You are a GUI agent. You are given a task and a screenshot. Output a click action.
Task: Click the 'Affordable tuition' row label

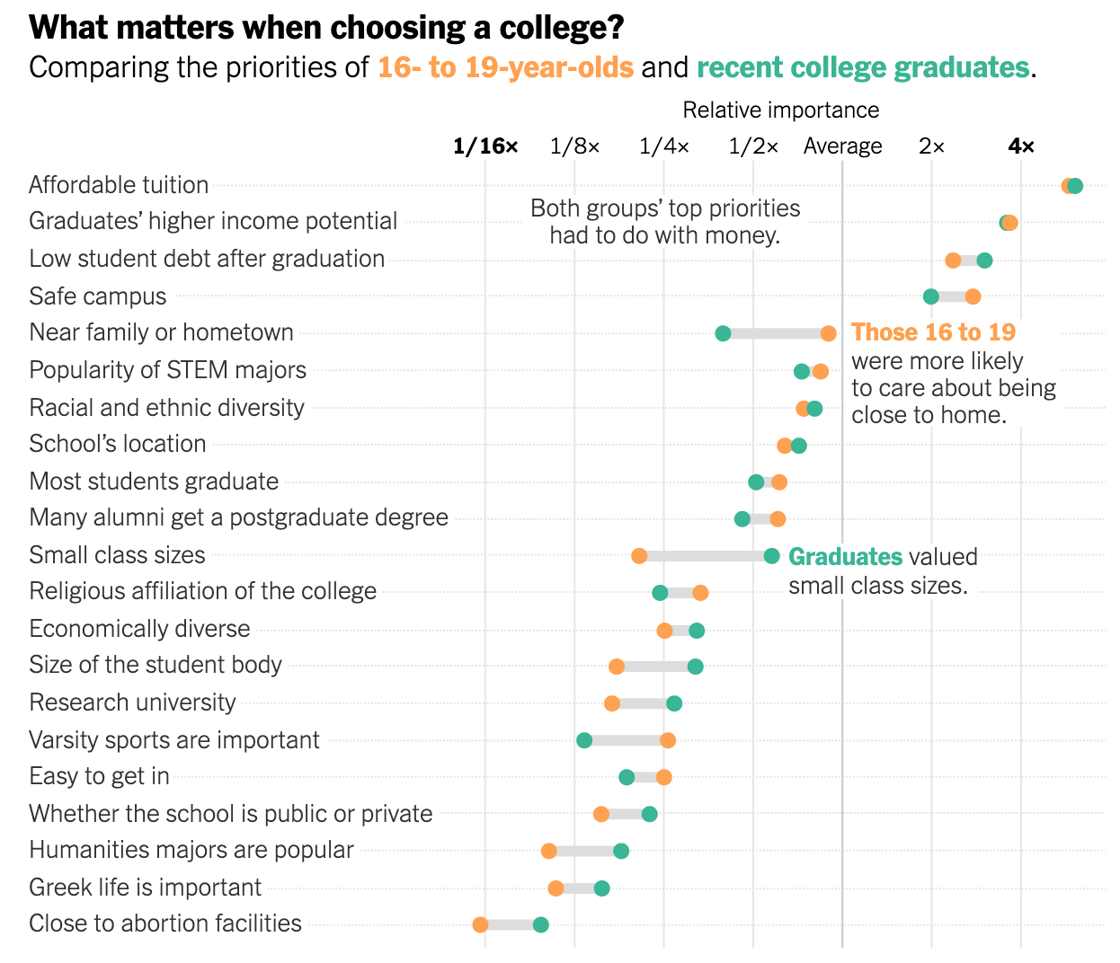coord(119,185)
